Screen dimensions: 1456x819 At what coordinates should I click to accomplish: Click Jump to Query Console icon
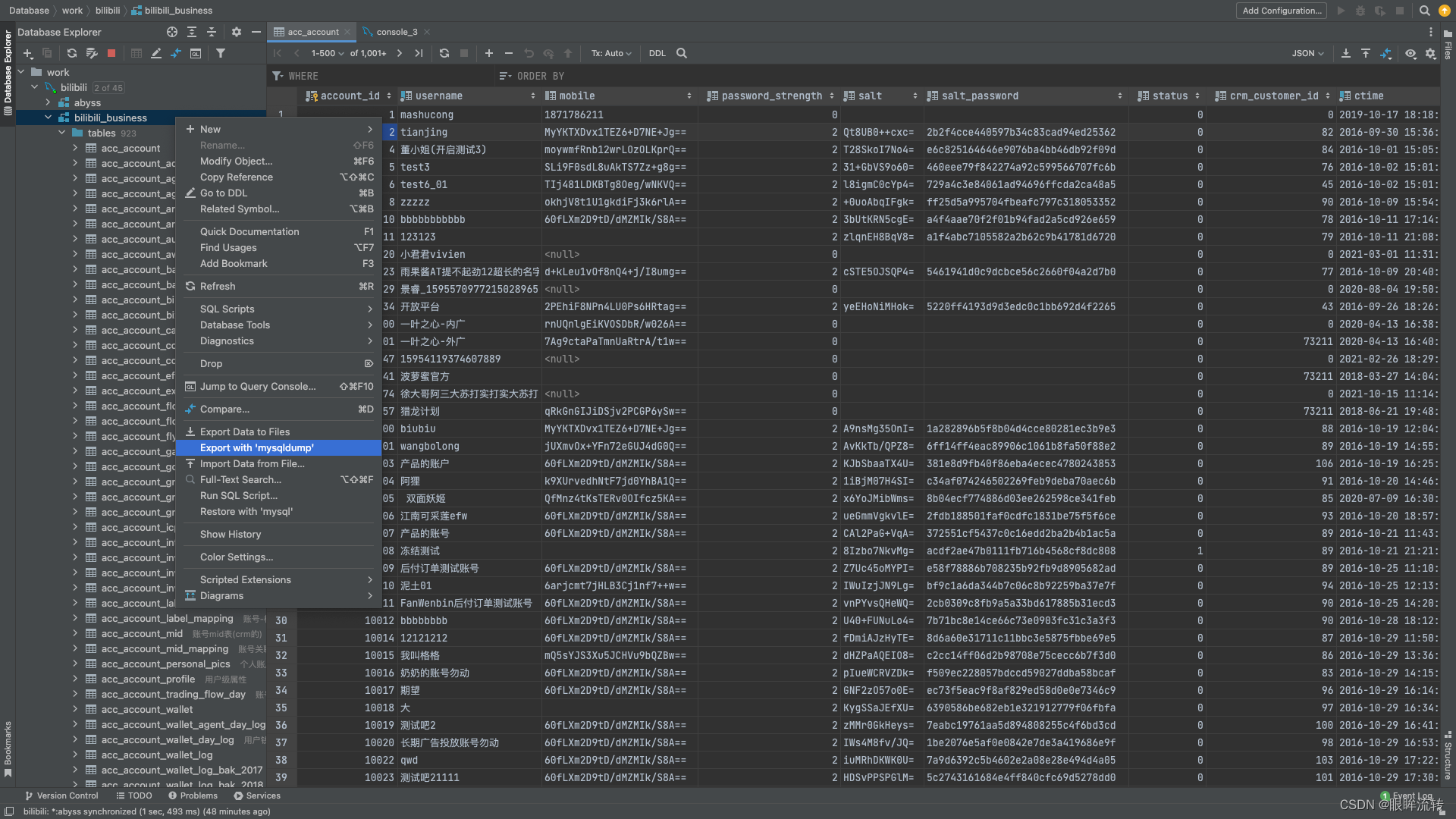click(196, 54)
